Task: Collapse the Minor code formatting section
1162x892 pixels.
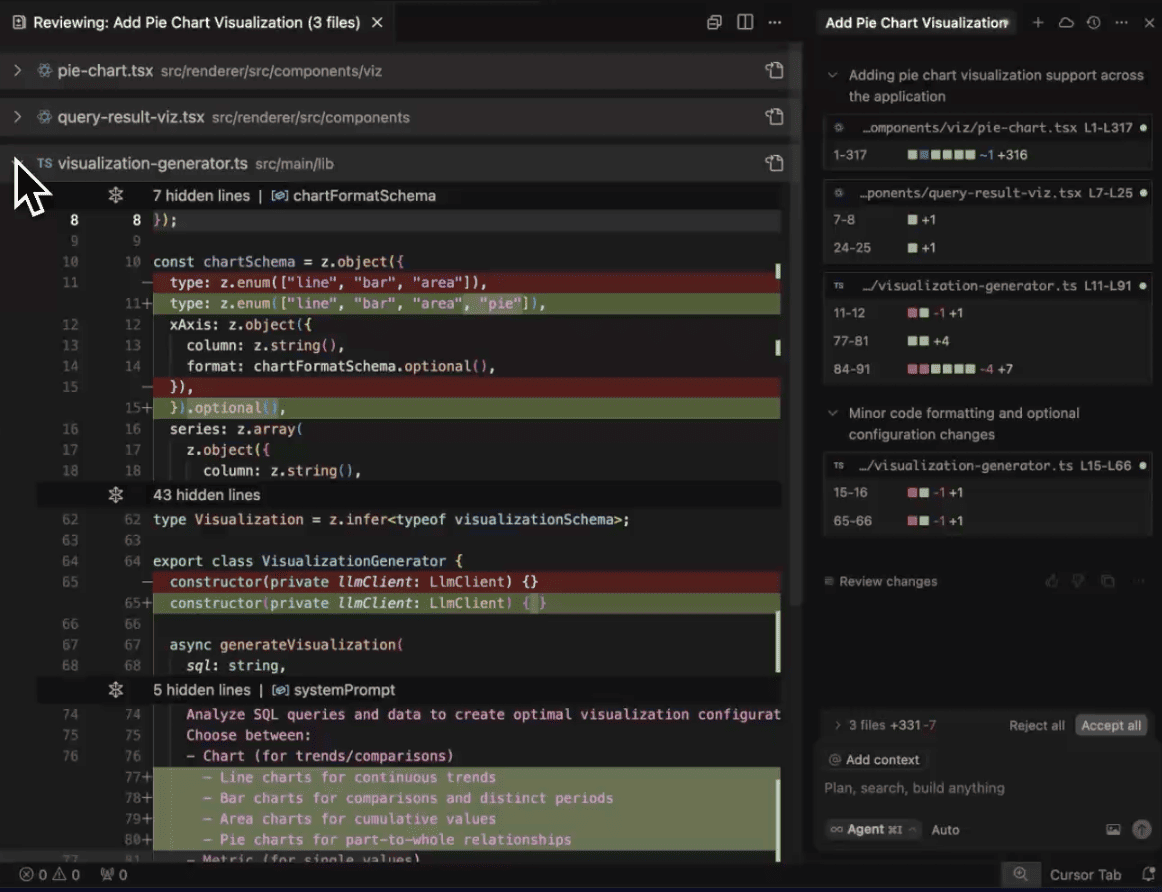Action: 832,413
